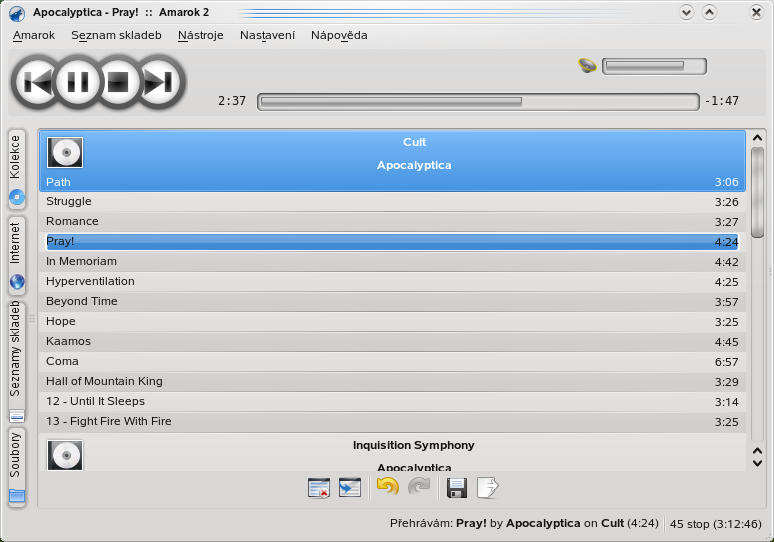774x542 pixels.
Task: Click the Amarok wolf icon in title bar
Action: (x=17, y=13)
